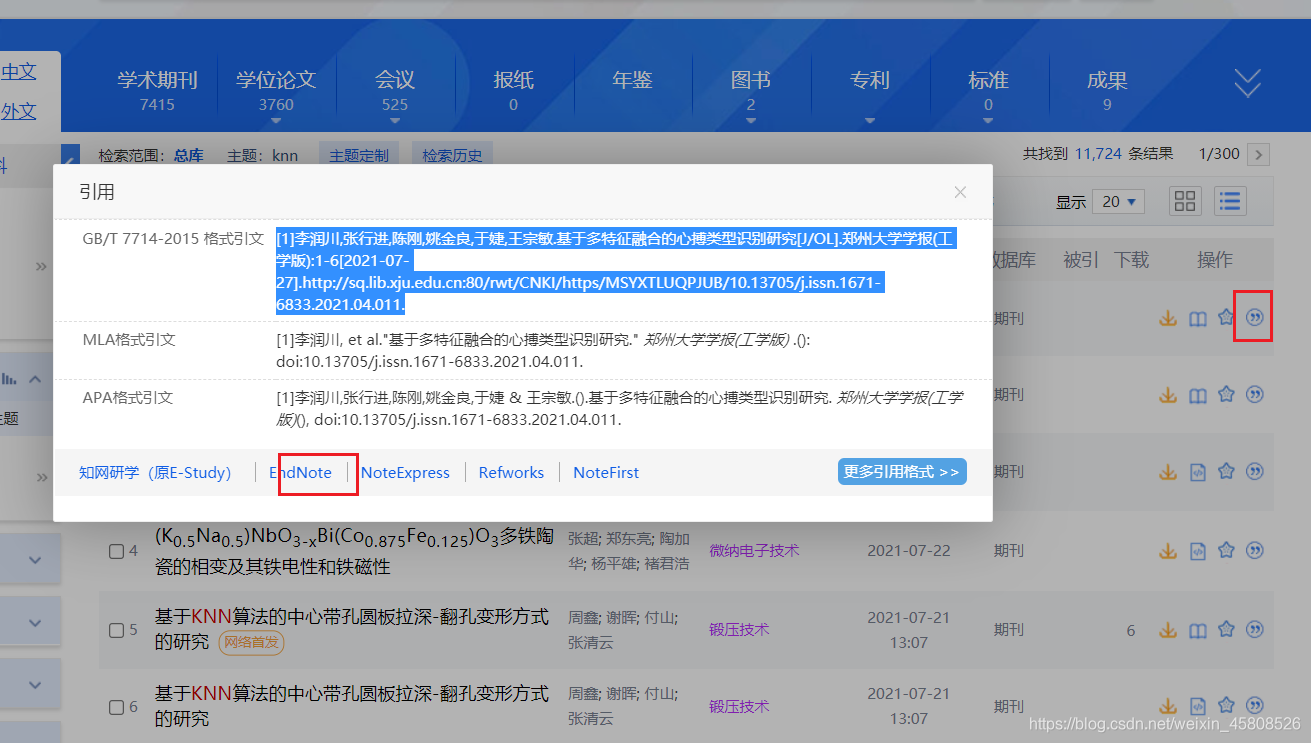The width and height of the screenshot is (1311, 743).
Task: Open dropdown arrow under 标准
Action: tap(988, 121)
